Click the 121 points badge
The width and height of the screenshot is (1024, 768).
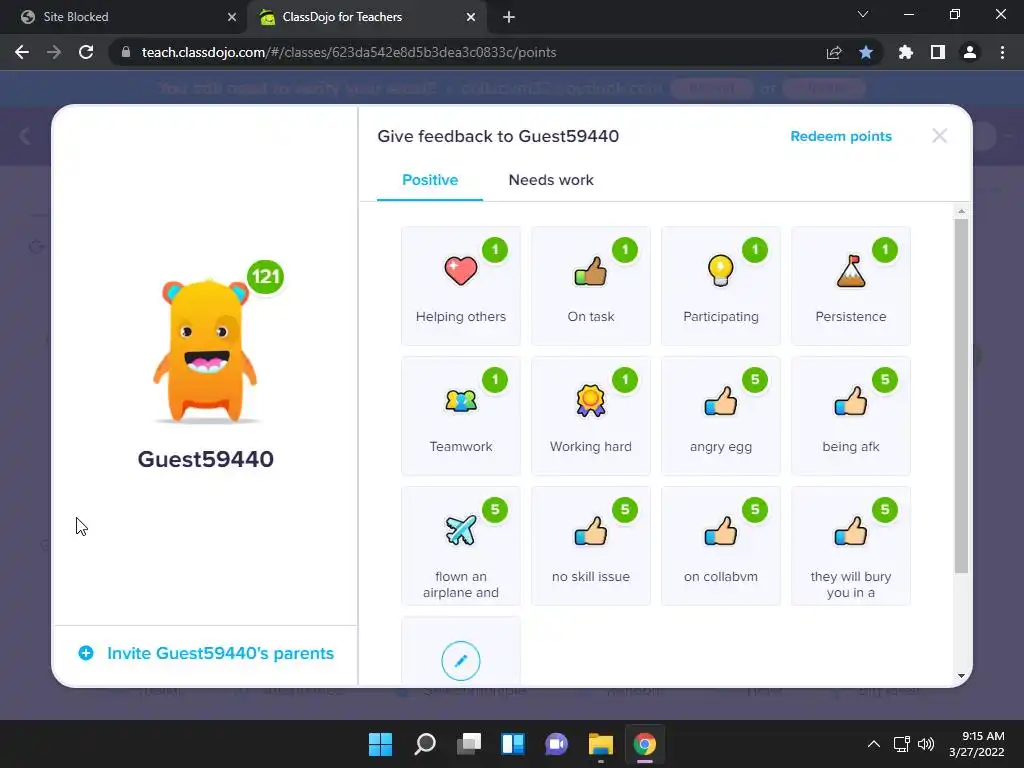coord(265,277)
